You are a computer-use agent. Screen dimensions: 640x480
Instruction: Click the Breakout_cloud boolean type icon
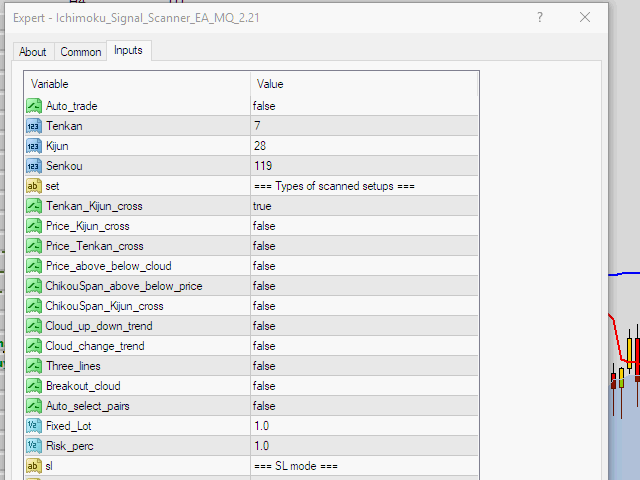click(x=33, y=386)
